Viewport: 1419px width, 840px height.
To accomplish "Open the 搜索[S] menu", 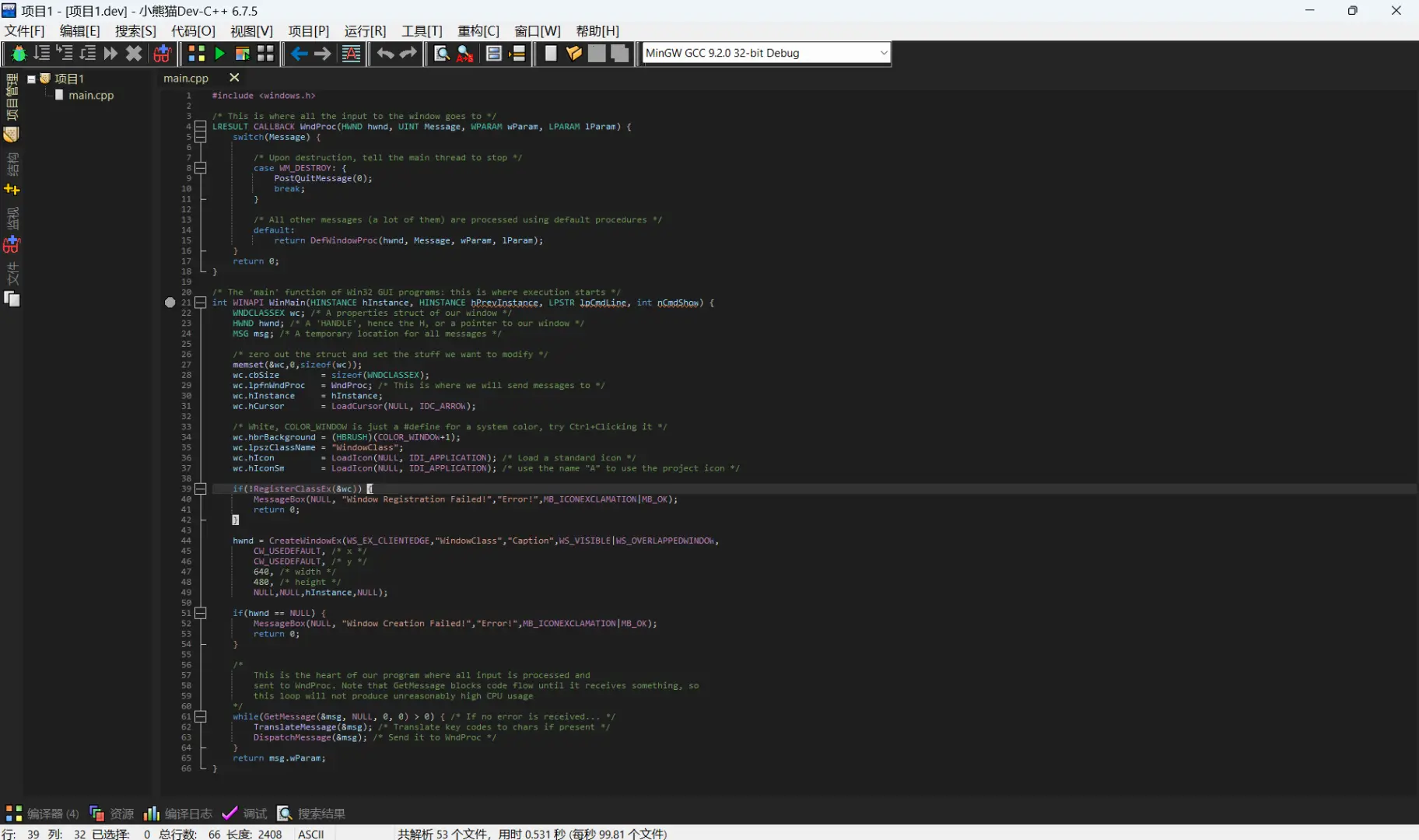I will [x=135, y=31].
